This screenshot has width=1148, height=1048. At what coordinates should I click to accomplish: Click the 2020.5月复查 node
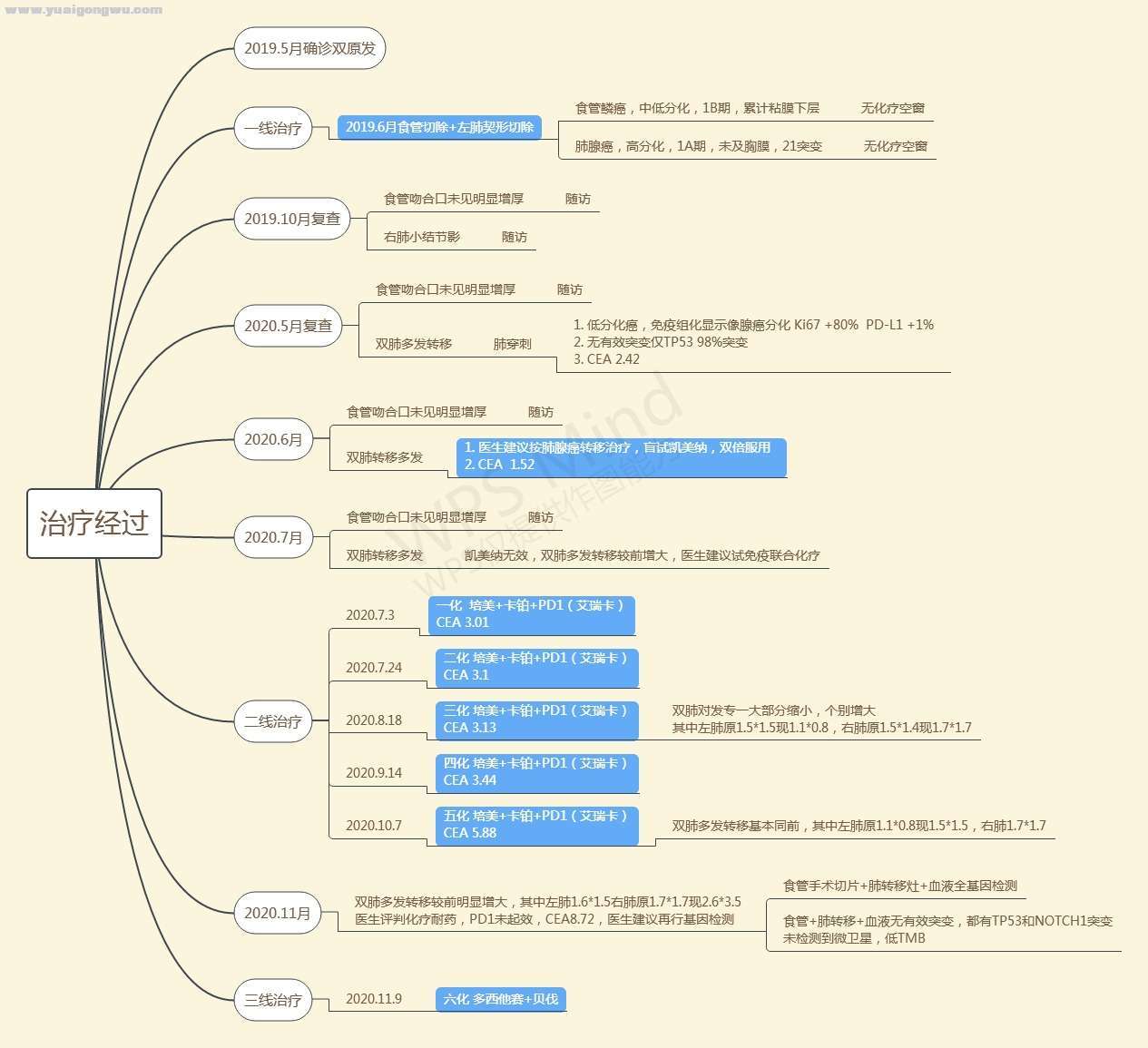[288, 326]
